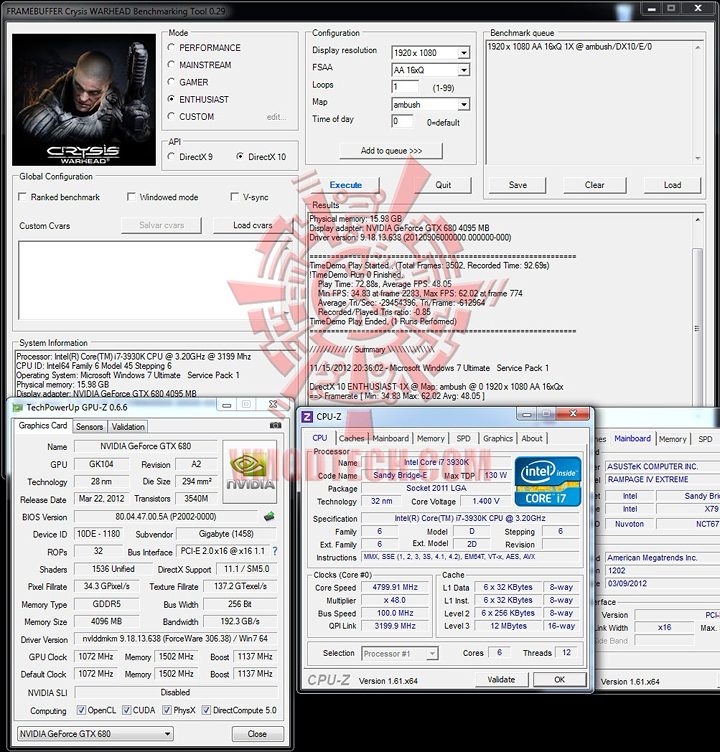Click the Crysis Warhead cover image
The image size is (720, 752).
(84, 100)
